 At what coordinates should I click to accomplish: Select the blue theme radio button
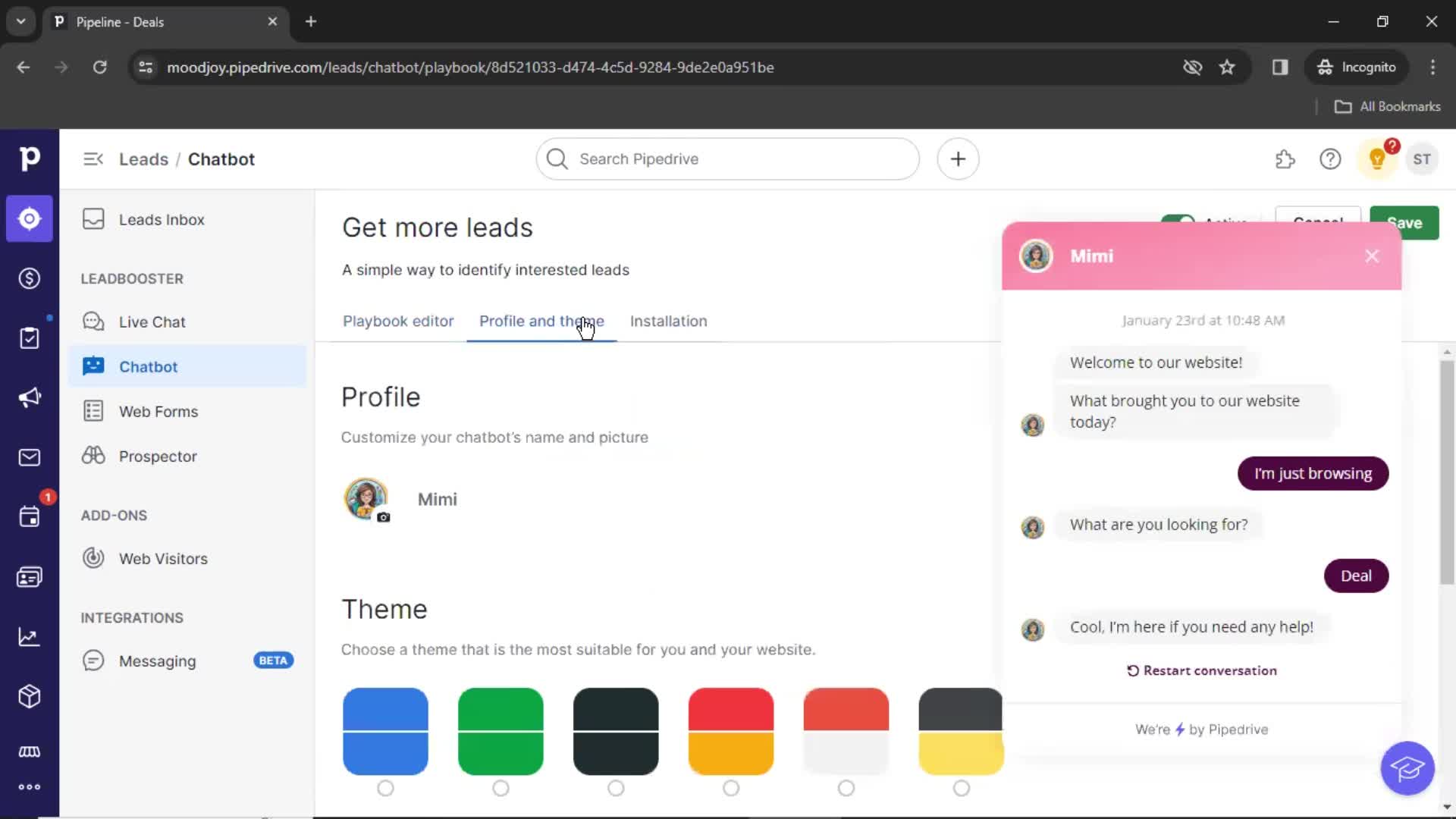(385, 789)
